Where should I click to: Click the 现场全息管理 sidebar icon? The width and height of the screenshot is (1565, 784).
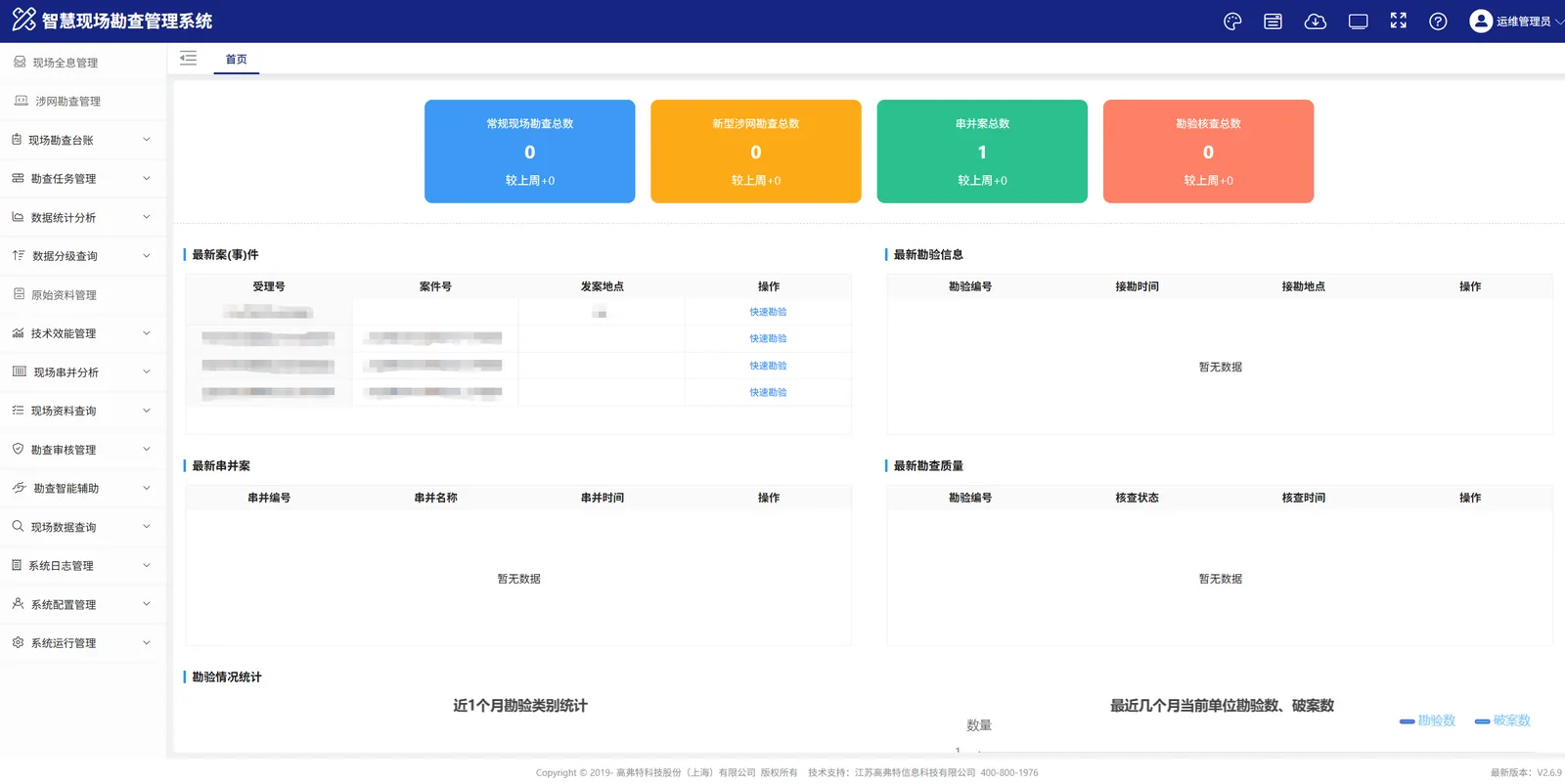point(20,62)
